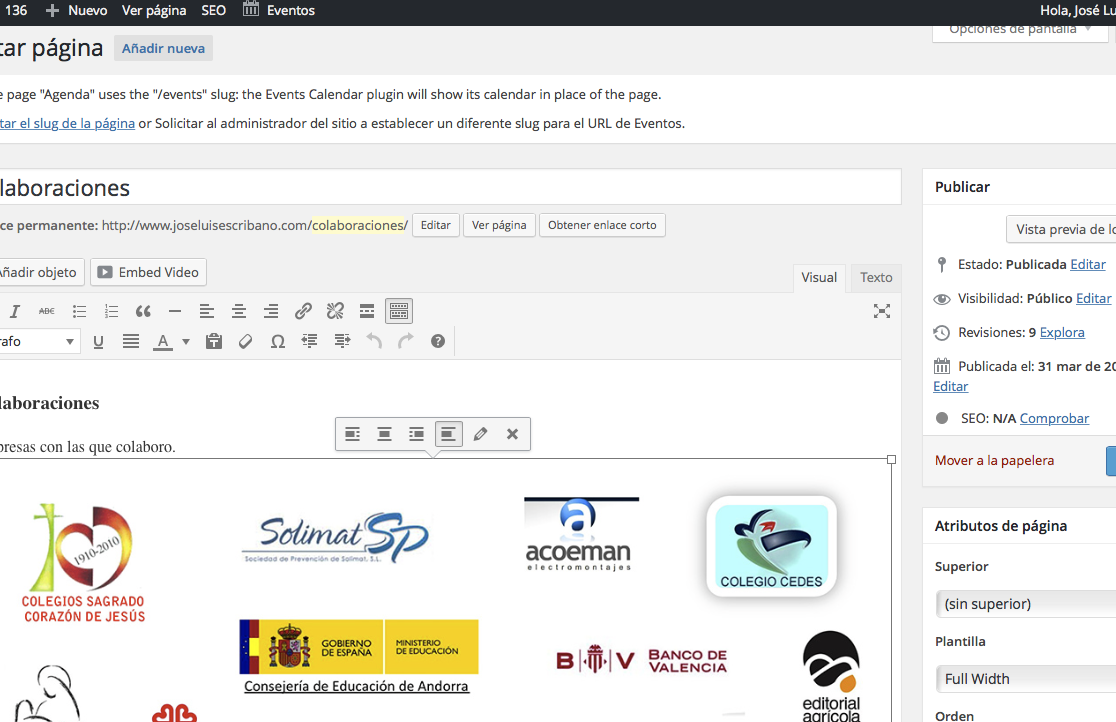Center the selected image via popup toolbar
1116x722 pixels.
tap(384, 434)
